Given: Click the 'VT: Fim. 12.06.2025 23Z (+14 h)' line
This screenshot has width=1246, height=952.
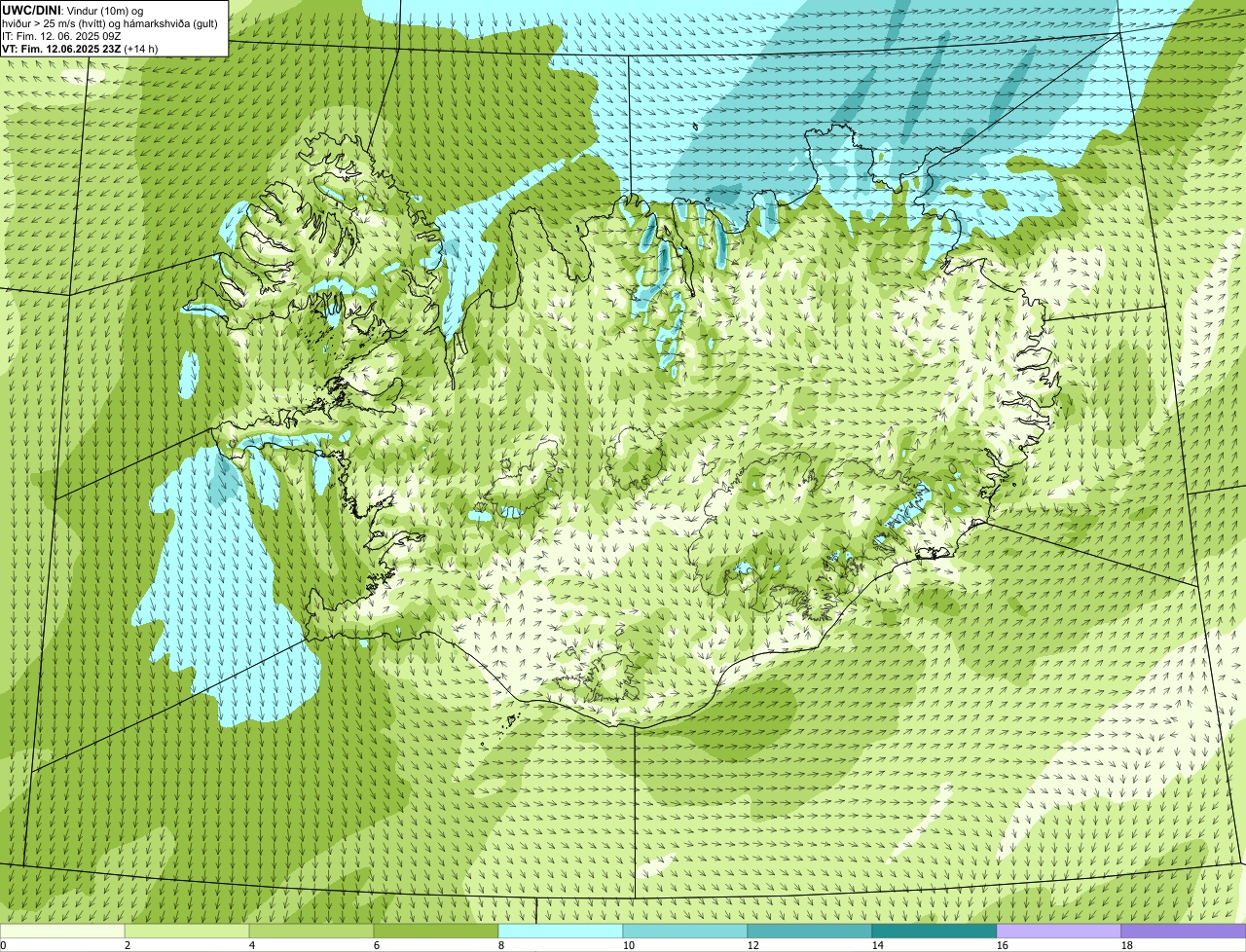Looking at the screenshot, I should (80, 48).
